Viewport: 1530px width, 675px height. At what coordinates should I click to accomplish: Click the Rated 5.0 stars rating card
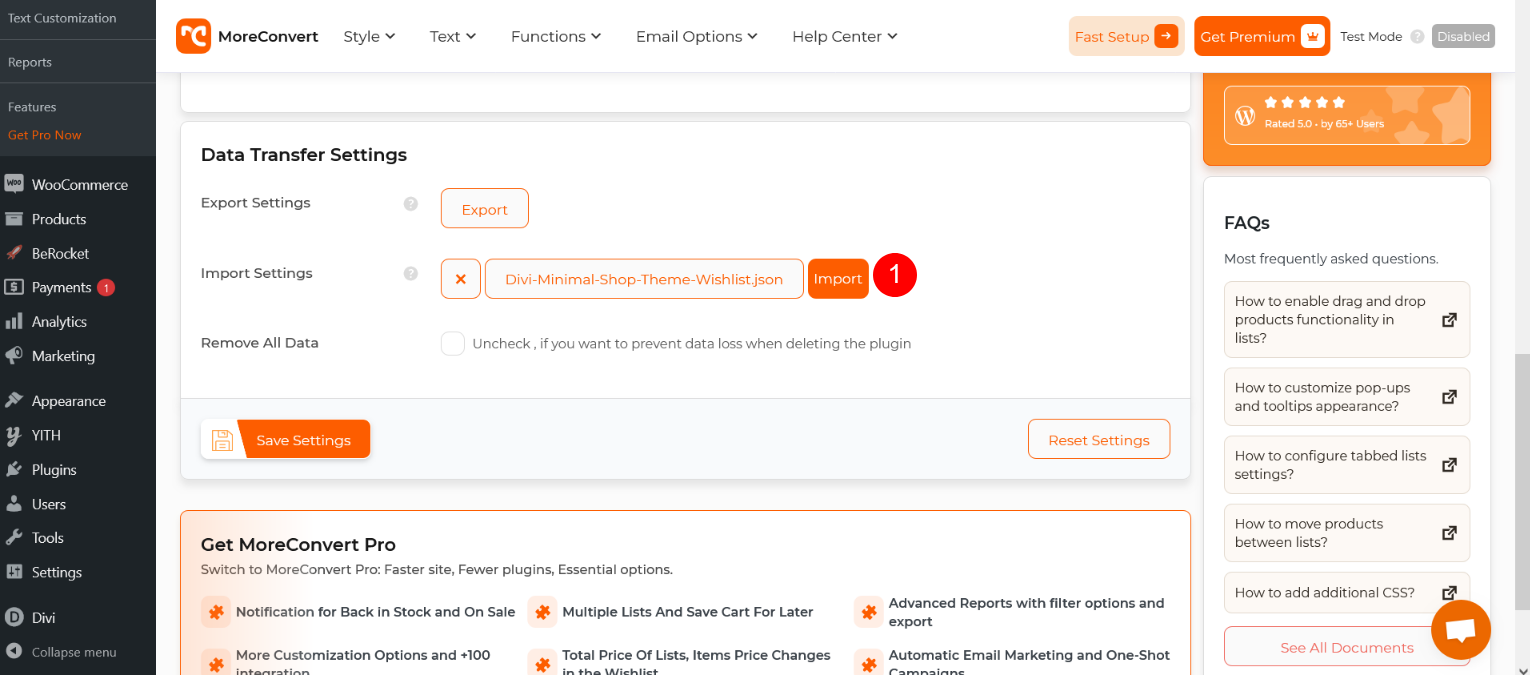coord(1347,115)
